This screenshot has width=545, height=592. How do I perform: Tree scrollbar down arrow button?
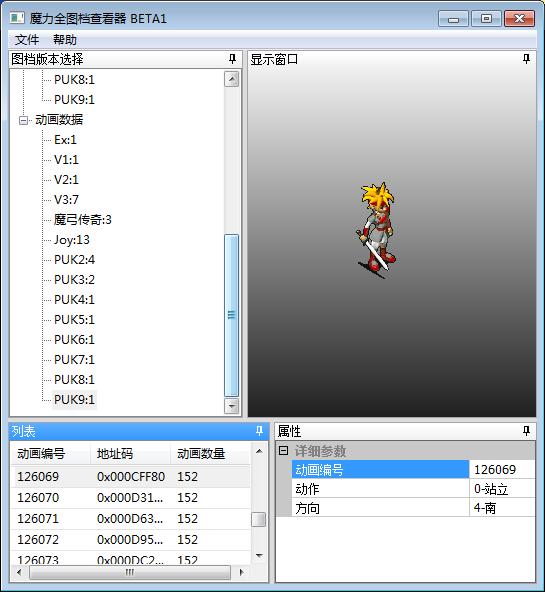[231, 406]
